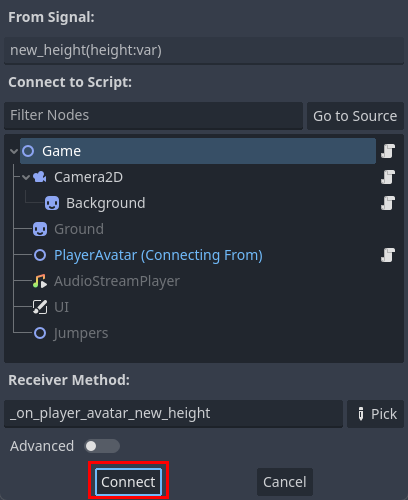Select the Ground node in tree
Screen dimensions: 408x500
[x=79, y=229]
